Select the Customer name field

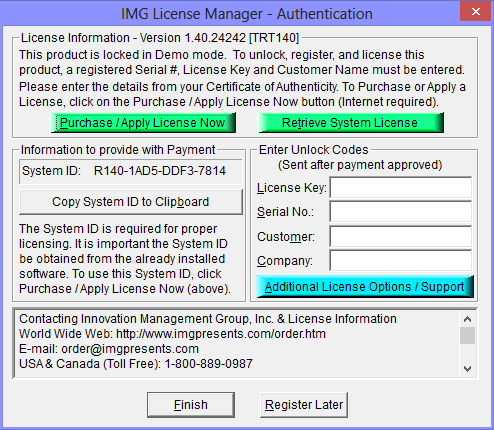click(x=401, y=236)
